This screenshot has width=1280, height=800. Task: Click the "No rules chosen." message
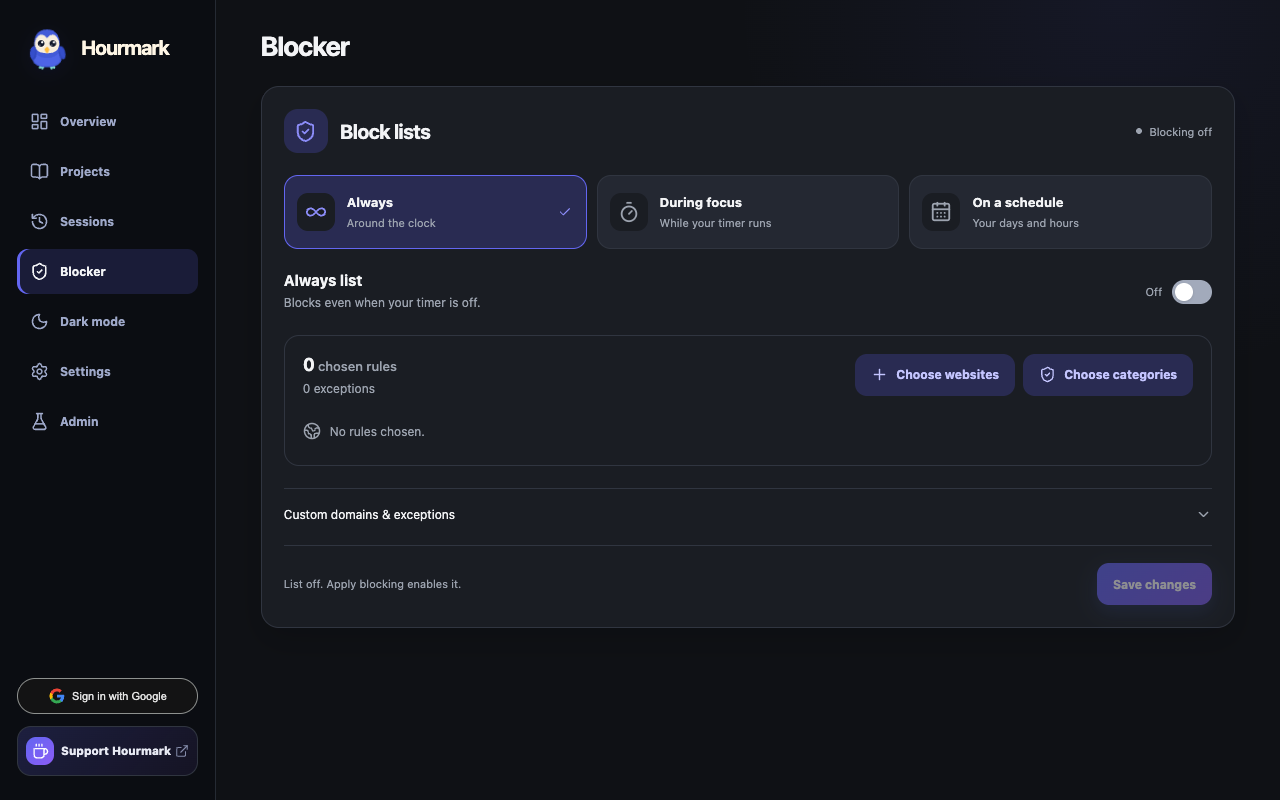pos(377,432)
